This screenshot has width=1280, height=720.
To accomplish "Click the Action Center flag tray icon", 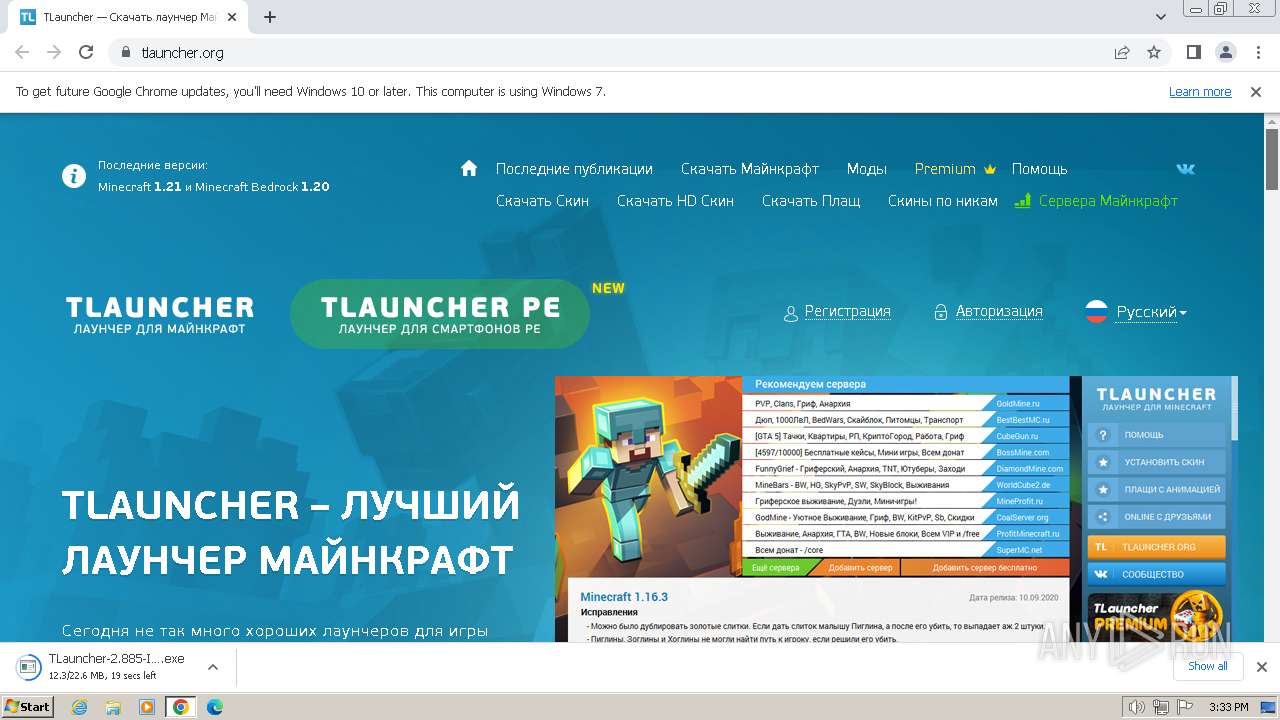I will click(1186, 707).
